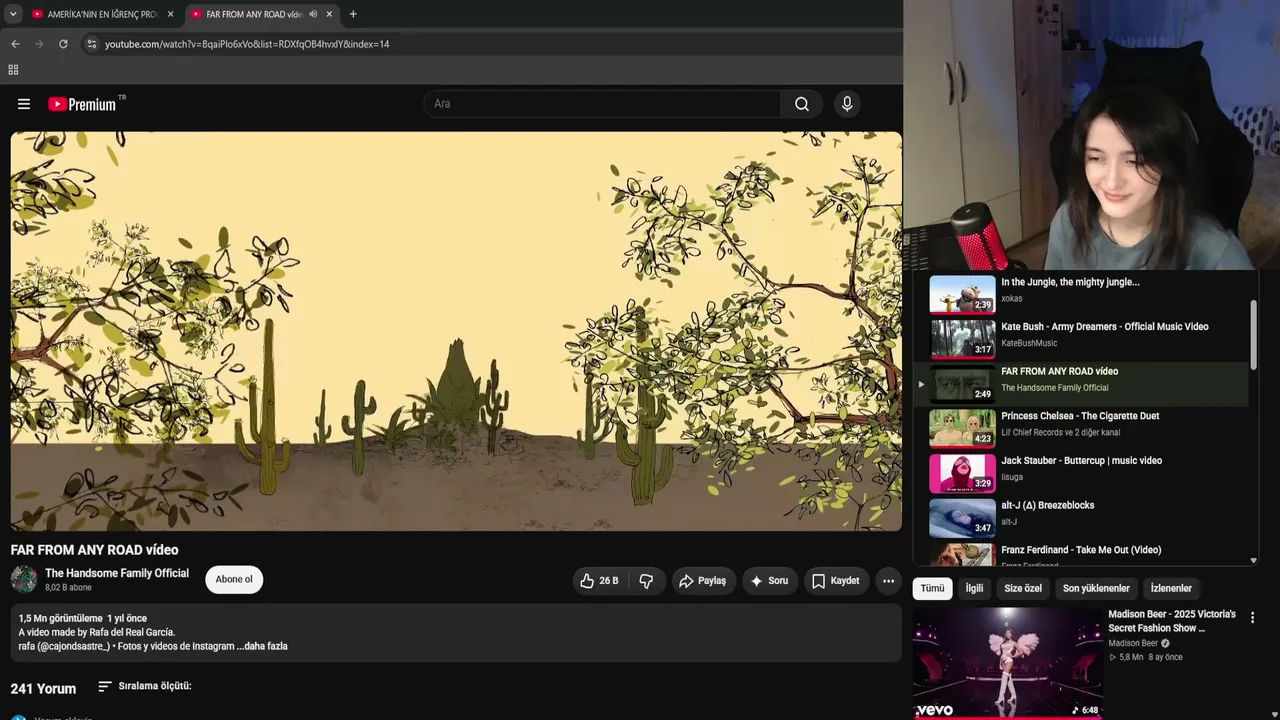Open the tab search dropdown arrow
Viewport: 1280px width, 720px height.
13,14
